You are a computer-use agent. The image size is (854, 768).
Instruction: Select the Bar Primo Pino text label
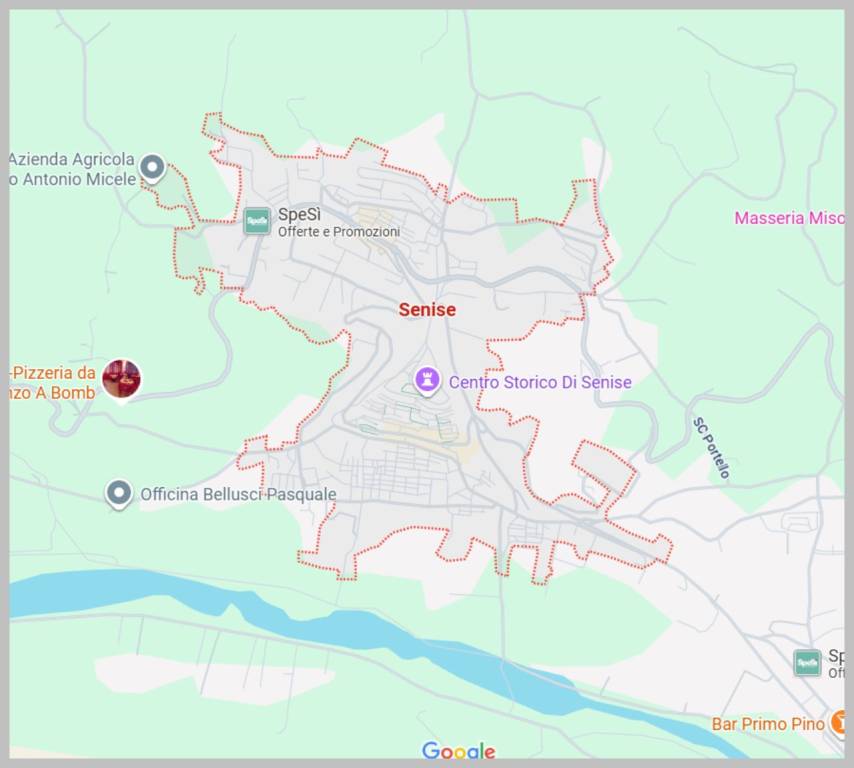coord(768,724)
